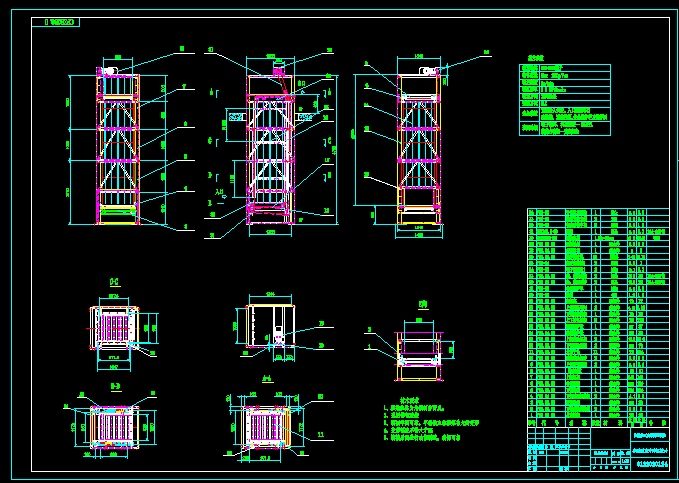Click the technical requirements notes block
679x483 pixels.
click(431, 420)
